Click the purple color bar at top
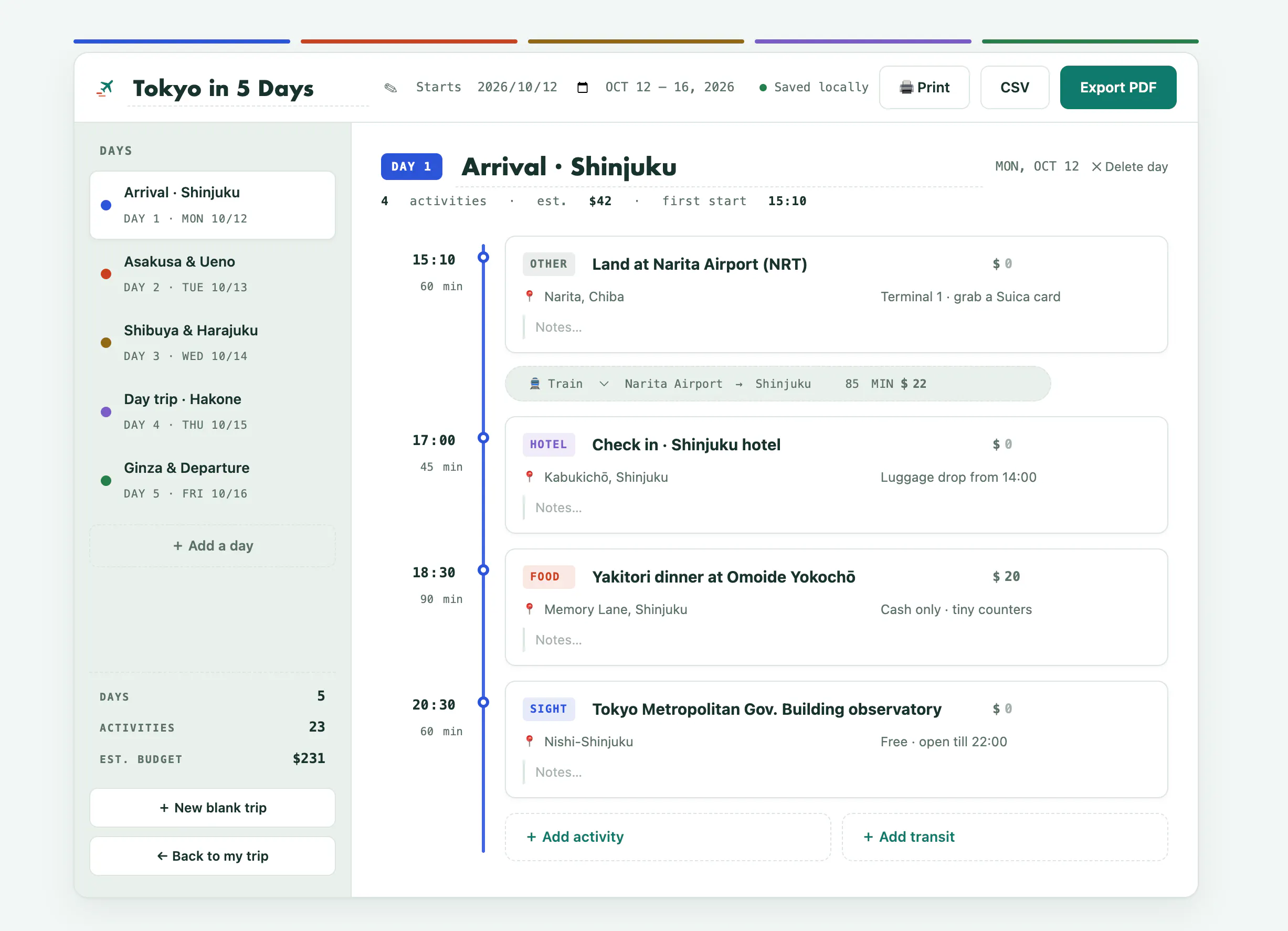1288x931 pixels. (x=863, y=41)
